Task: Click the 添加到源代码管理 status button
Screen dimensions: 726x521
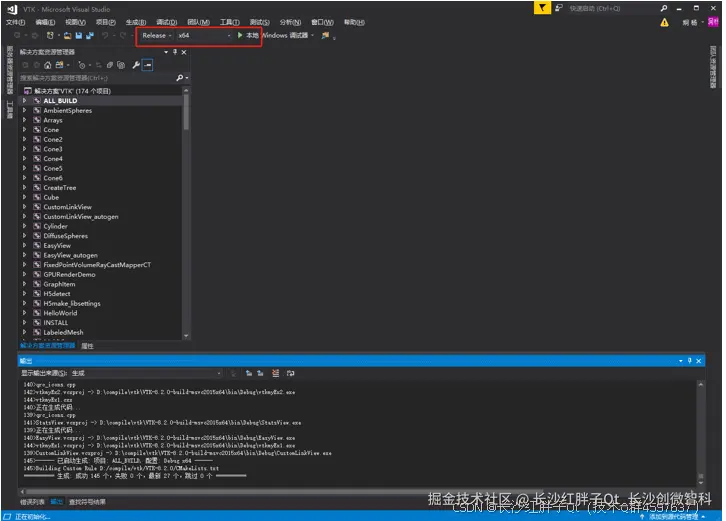Action: pyautogui.click(x=673, y=516)
